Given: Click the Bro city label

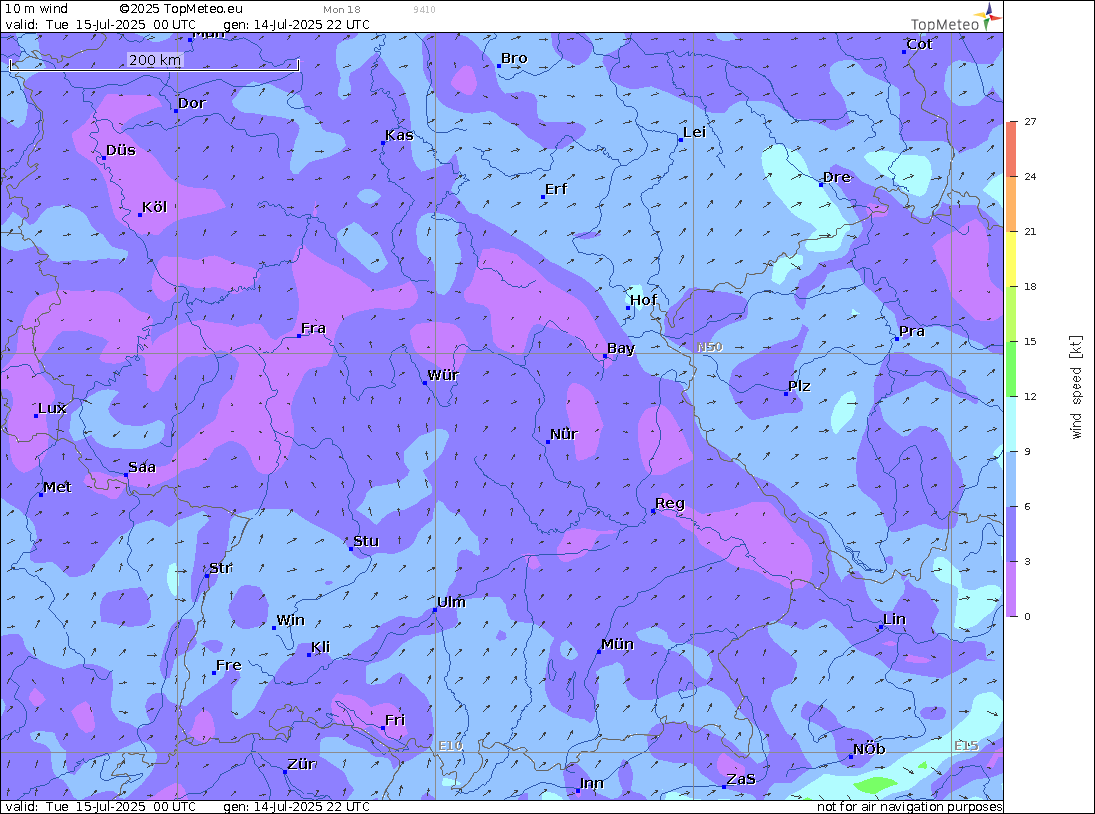Looking at the screenshot, I should point(514,59).
